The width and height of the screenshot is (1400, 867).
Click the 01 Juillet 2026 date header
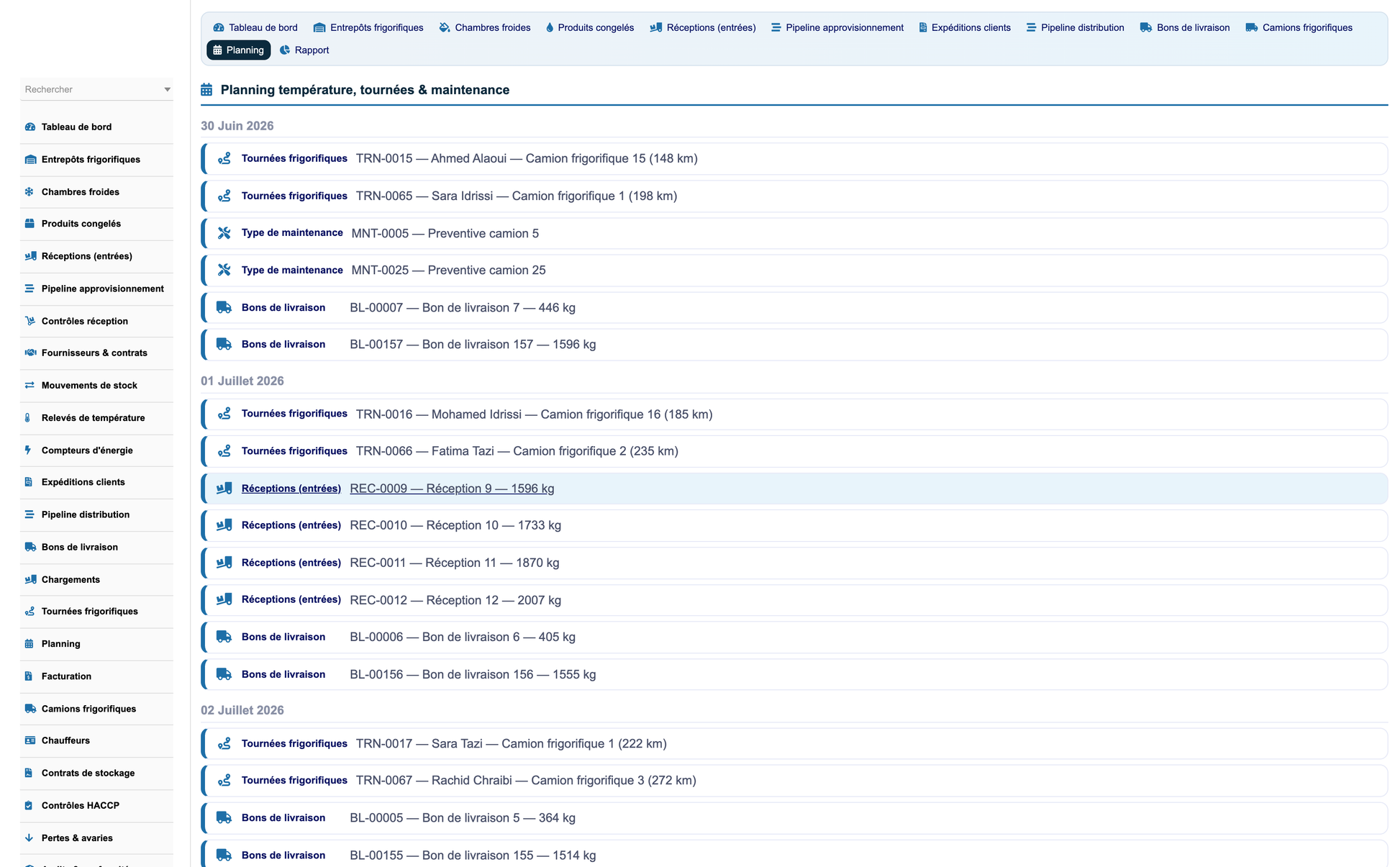242,381
